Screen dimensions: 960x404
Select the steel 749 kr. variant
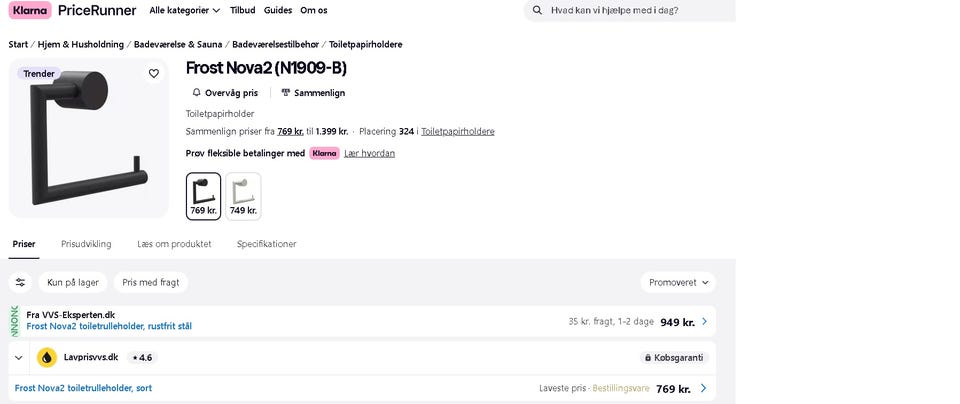pyautogui.click(x=243, y=196)
